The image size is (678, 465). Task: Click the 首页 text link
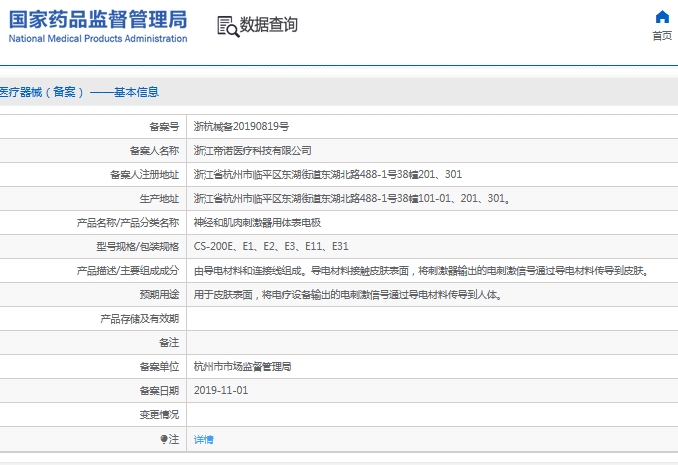pyautogui.click(x=662, y=35)
